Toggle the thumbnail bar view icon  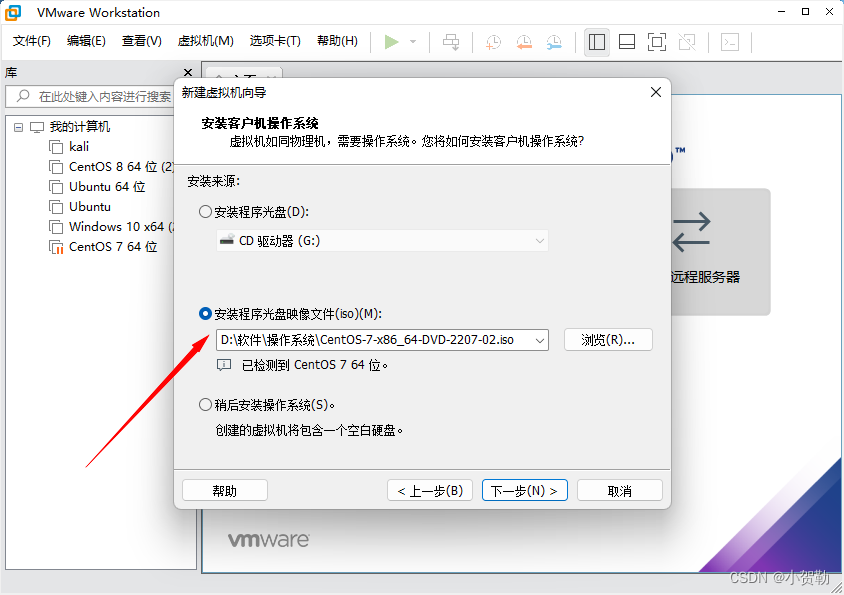(x=627, y=41)
